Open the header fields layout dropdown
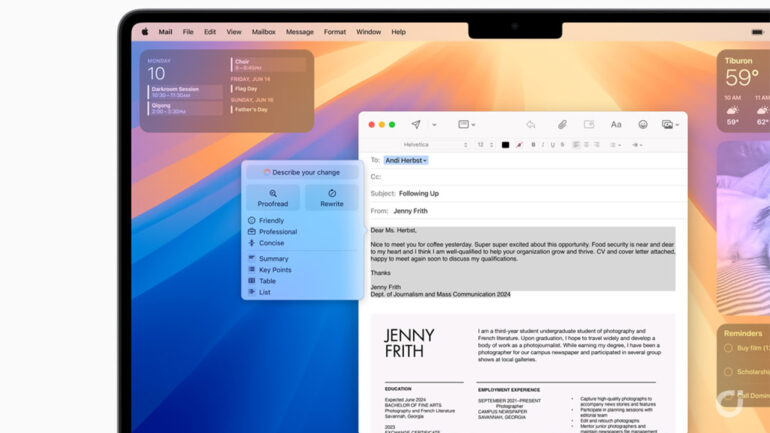Screen dimensions: 770x433 (465, 125)
